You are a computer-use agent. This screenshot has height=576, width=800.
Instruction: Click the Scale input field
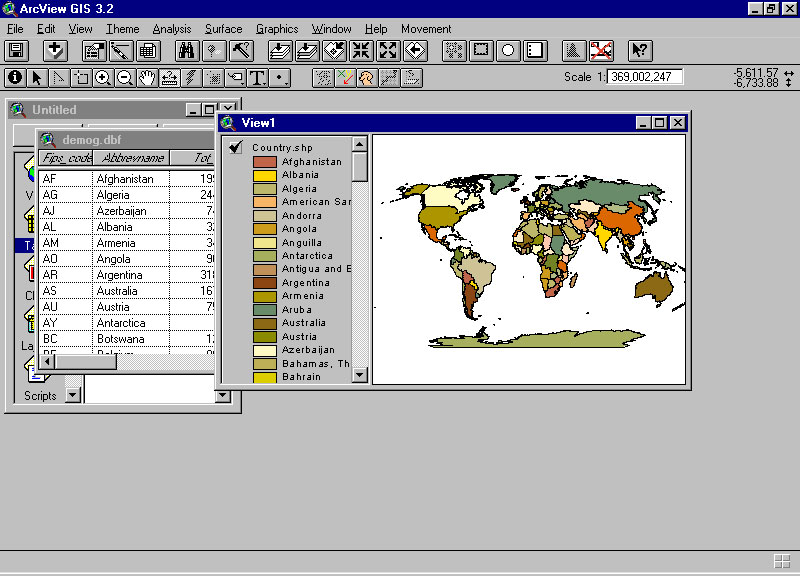645,77
